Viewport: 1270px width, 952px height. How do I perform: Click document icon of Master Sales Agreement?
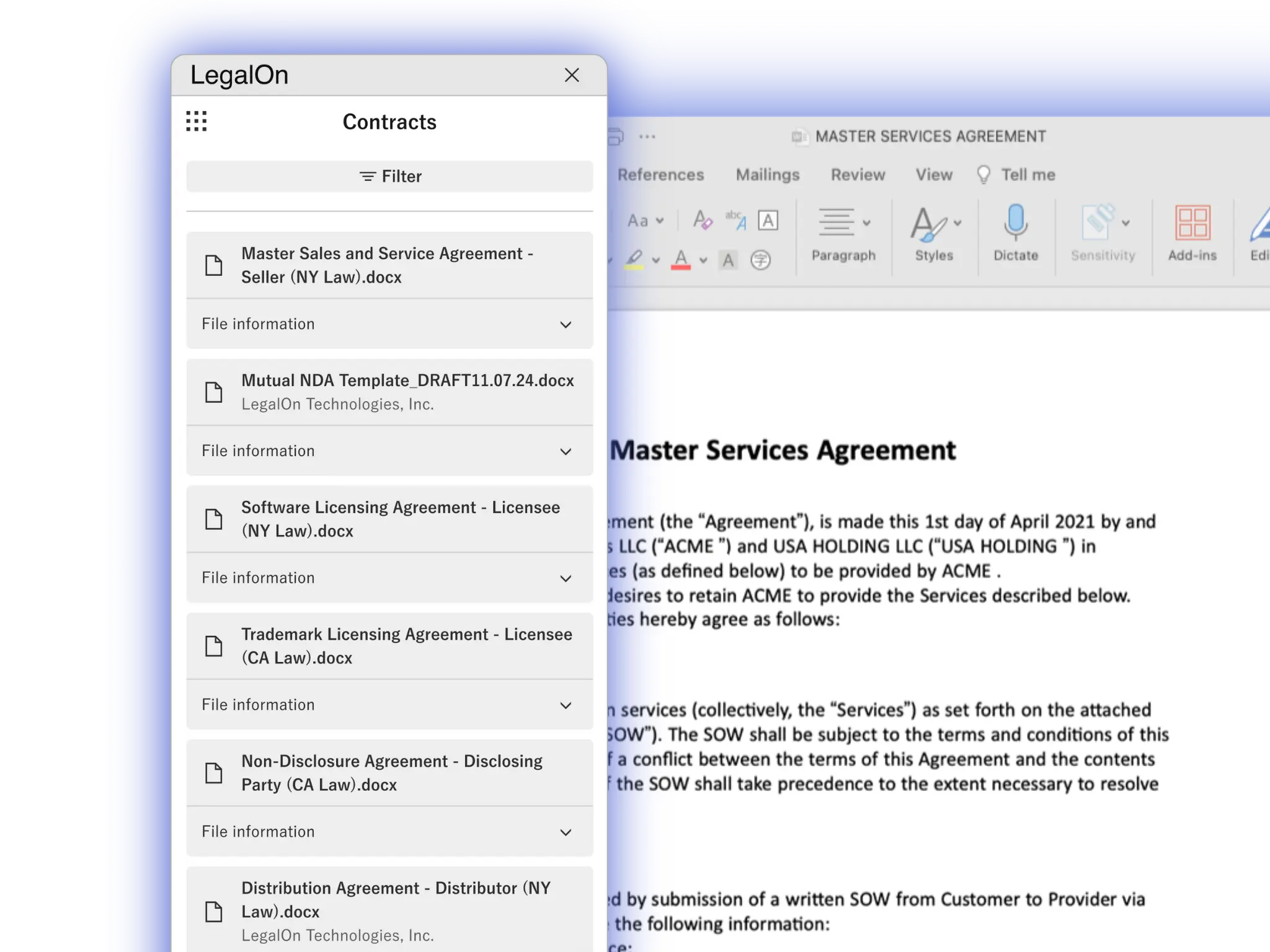(214, 265)
